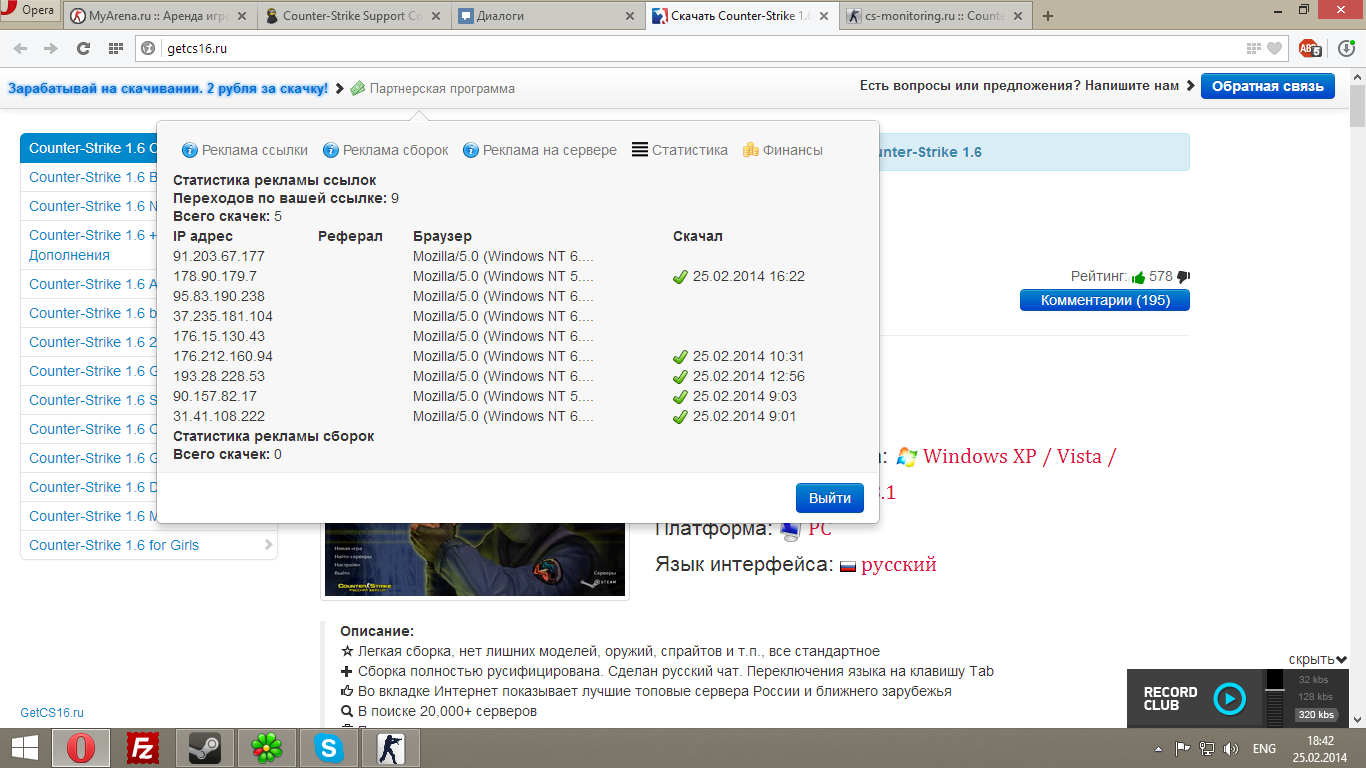Open ICQ from the taskbar
The width and height of the screenshot is (1366, 768).
266,748
